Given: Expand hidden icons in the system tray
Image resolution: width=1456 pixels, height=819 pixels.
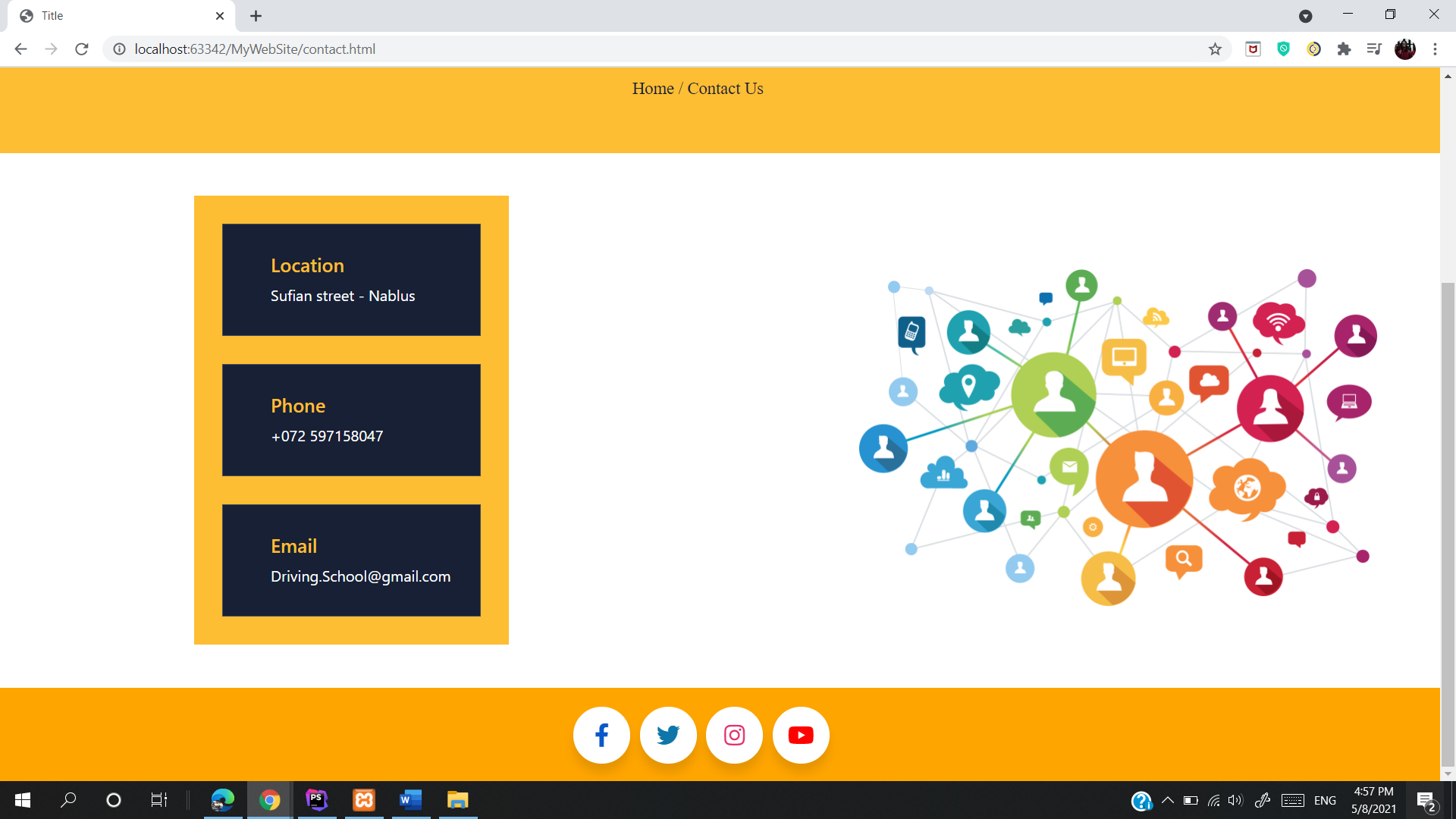Looking at the screenshot, I should click(1168, 800).
